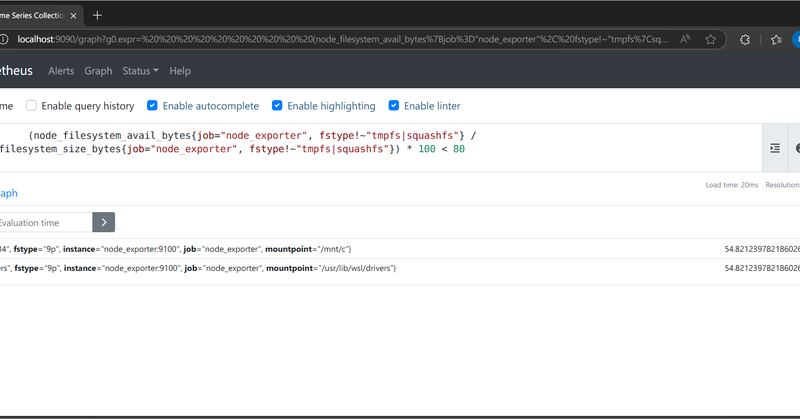Image resolution: width=800 pixels, height=419 pixels.
Task: Open the favorites list icon
Action: 776,39
